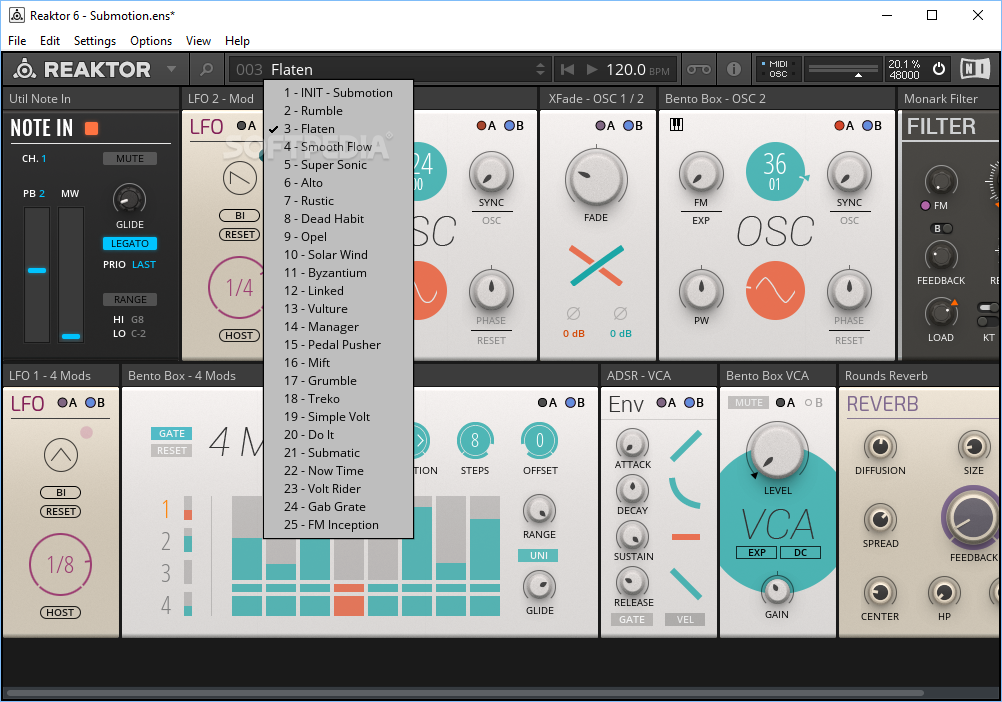Adjust the PB pitch bend slider
The width and height of the screenshot is (1002, 702).
click(37, 275)
